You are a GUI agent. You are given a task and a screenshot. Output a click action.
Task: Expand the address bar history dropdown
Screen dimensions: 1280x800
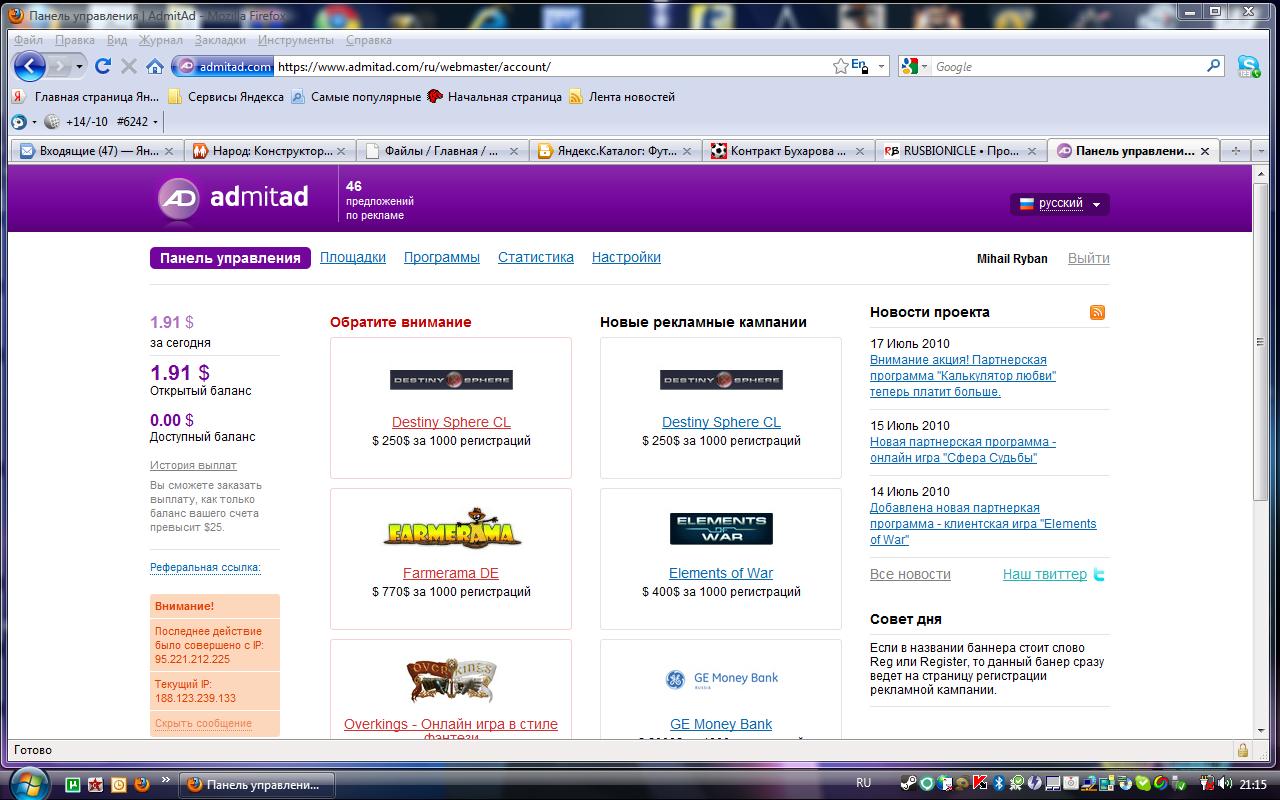click(x=881, y=66)
